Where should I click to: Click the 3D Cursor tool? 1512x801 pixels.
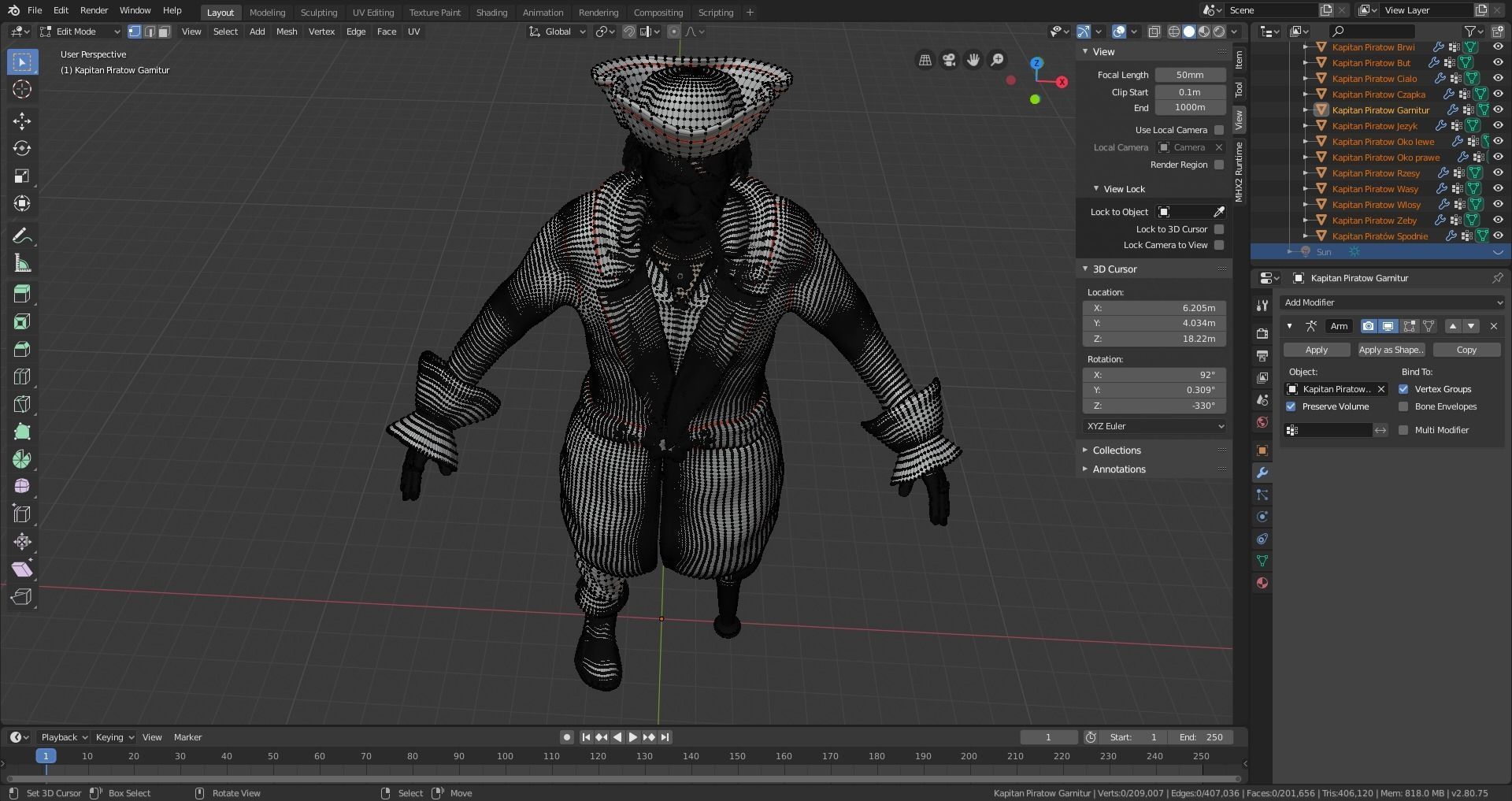tap(22, 89)
